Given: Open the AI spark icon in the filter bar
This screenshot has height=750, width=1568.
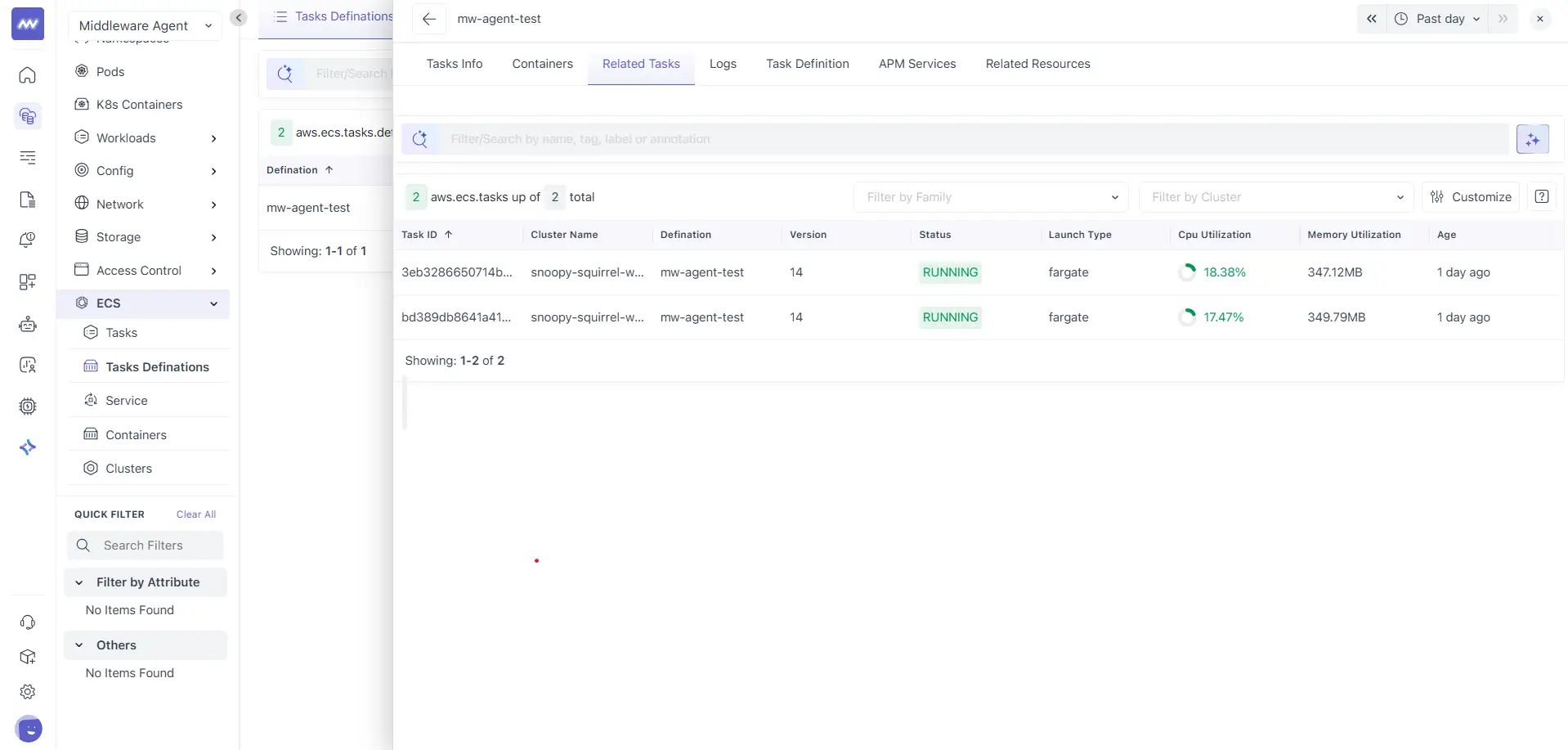Looking at the screenshot, I should 1532,138.
